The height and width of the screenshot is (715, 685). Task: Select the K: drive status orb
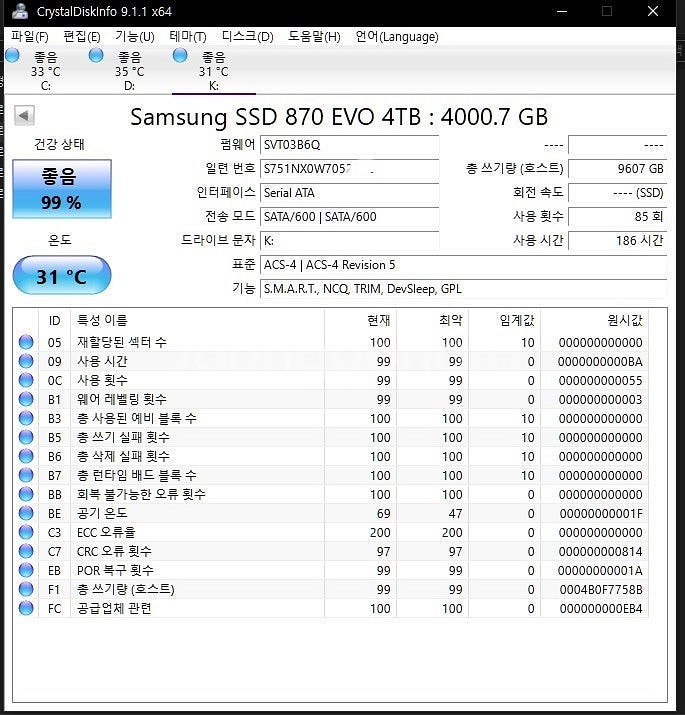pos(180,56)
